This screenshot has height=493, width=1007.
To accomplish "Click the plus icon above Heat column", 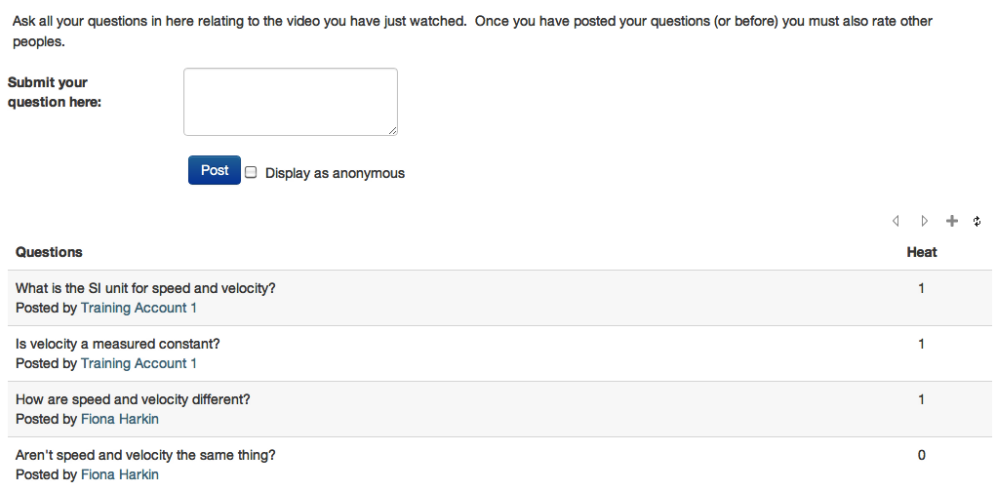I will [952, 220].
